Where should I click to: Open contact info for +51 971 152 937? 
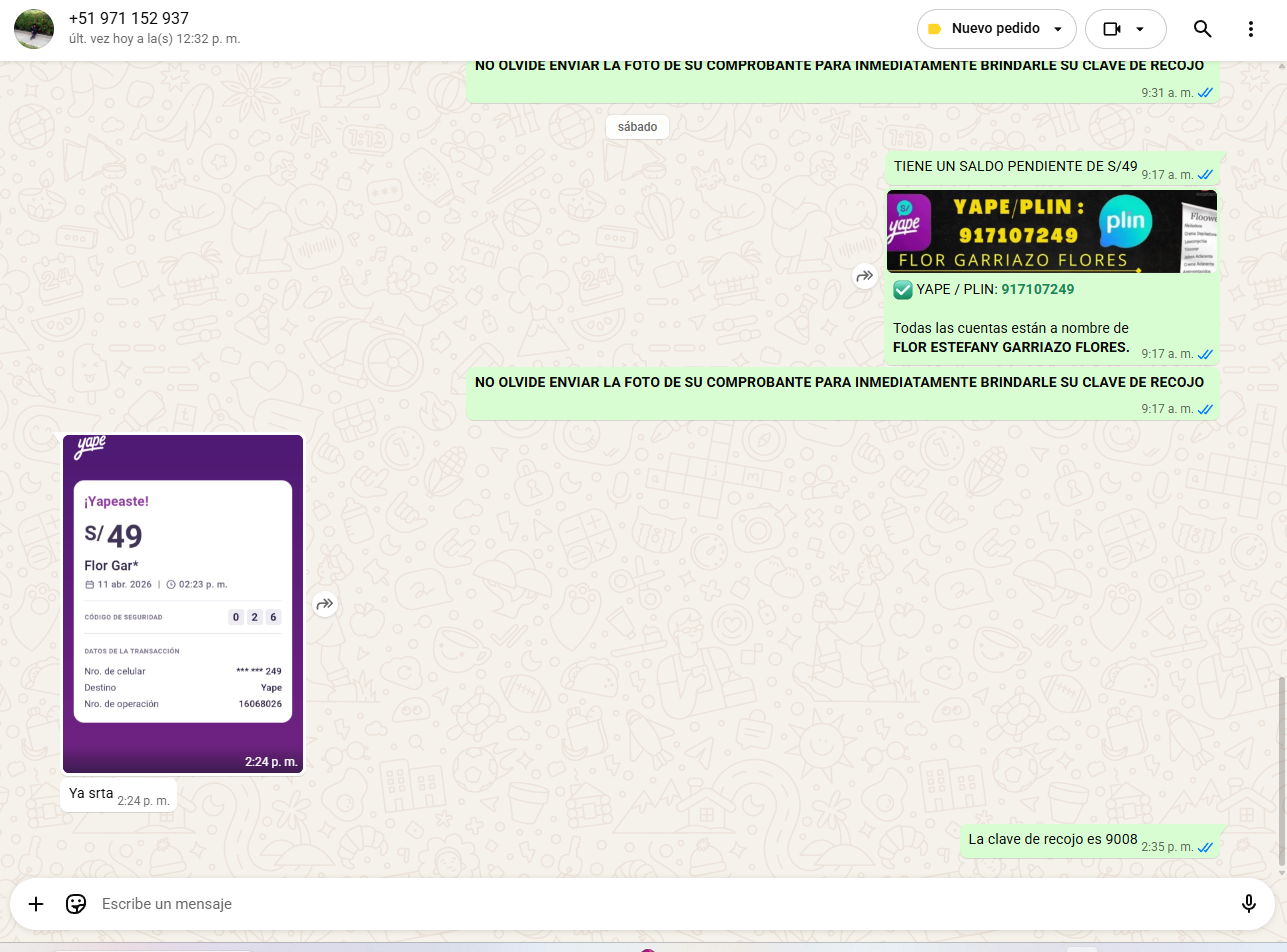click(129, 19)
